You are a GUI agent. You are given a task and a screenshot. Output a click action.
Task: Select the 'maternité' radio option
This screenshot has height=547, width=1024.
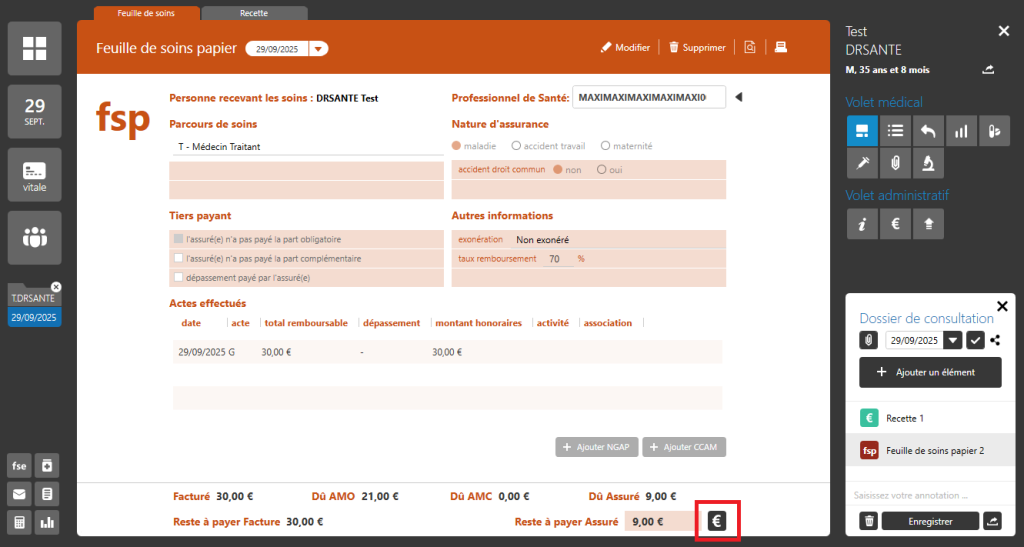point(605,146)
